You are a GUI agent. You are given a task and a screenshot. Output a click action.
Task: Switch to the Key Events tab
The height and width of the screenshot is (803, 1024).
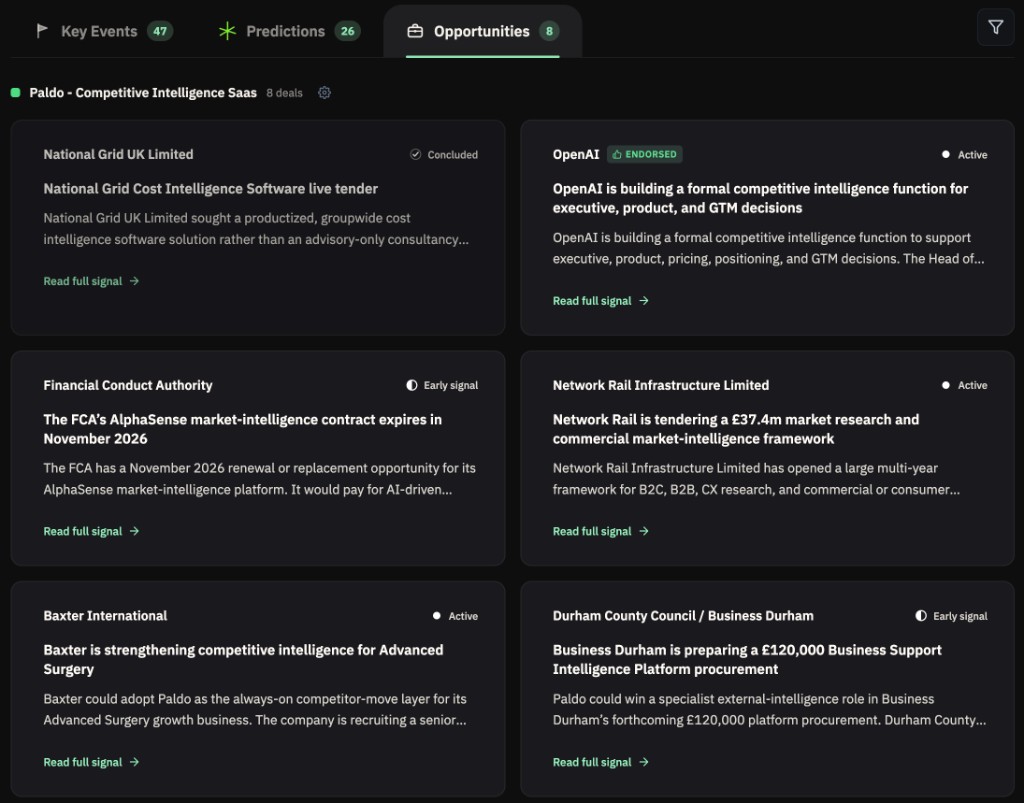(104, 31)
